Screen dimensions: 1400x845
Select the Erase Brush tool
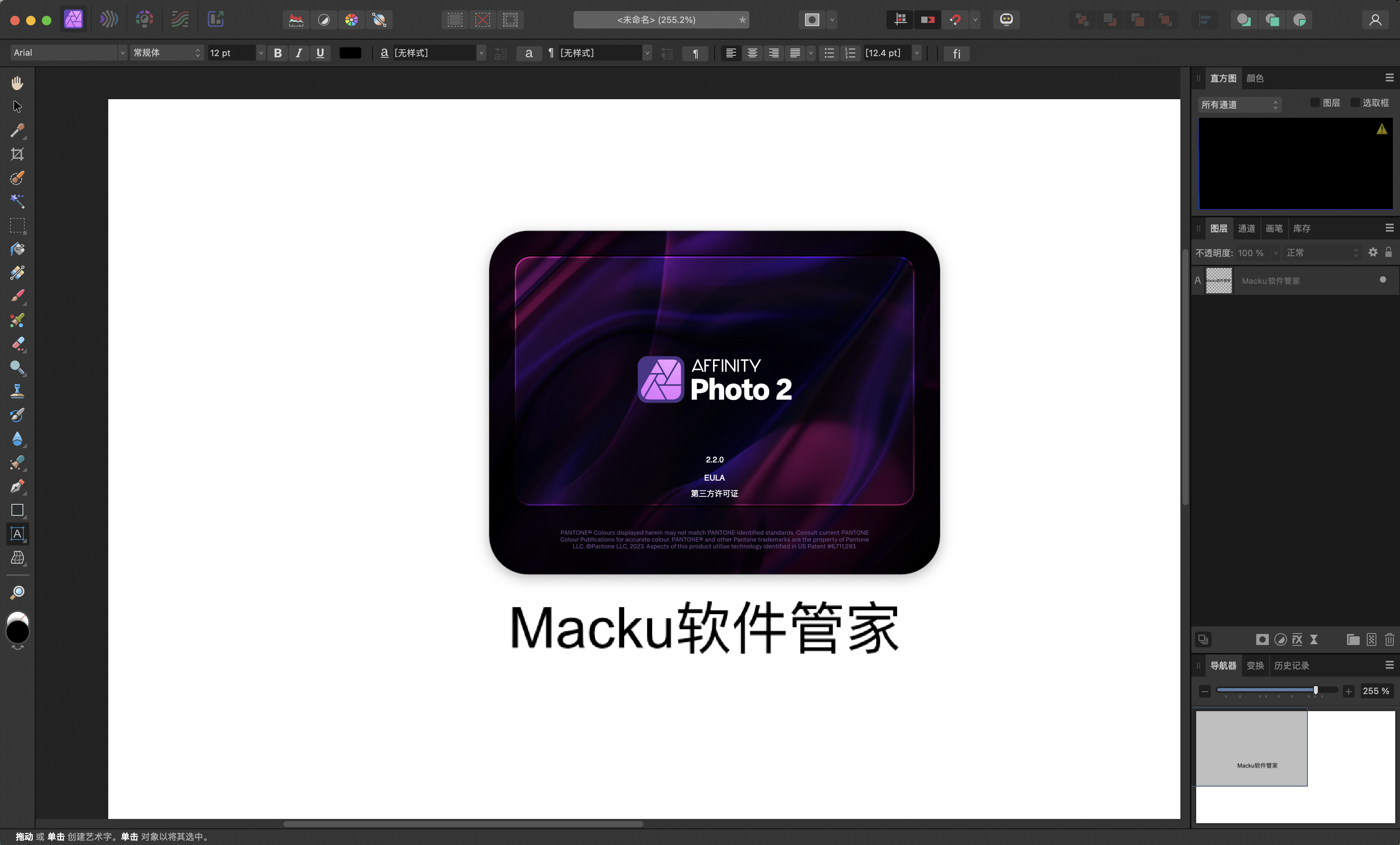tap(17, 344)
